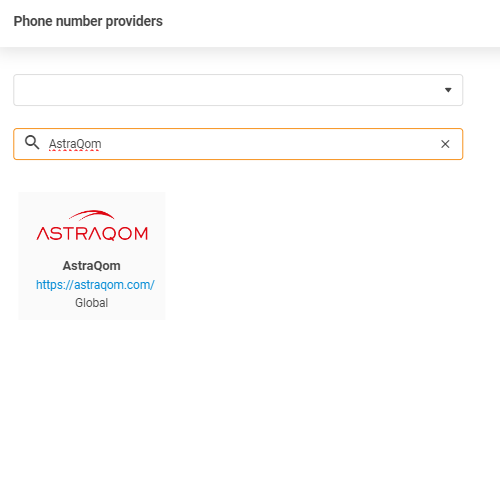Focus the search field containing AstraQom

238,144
